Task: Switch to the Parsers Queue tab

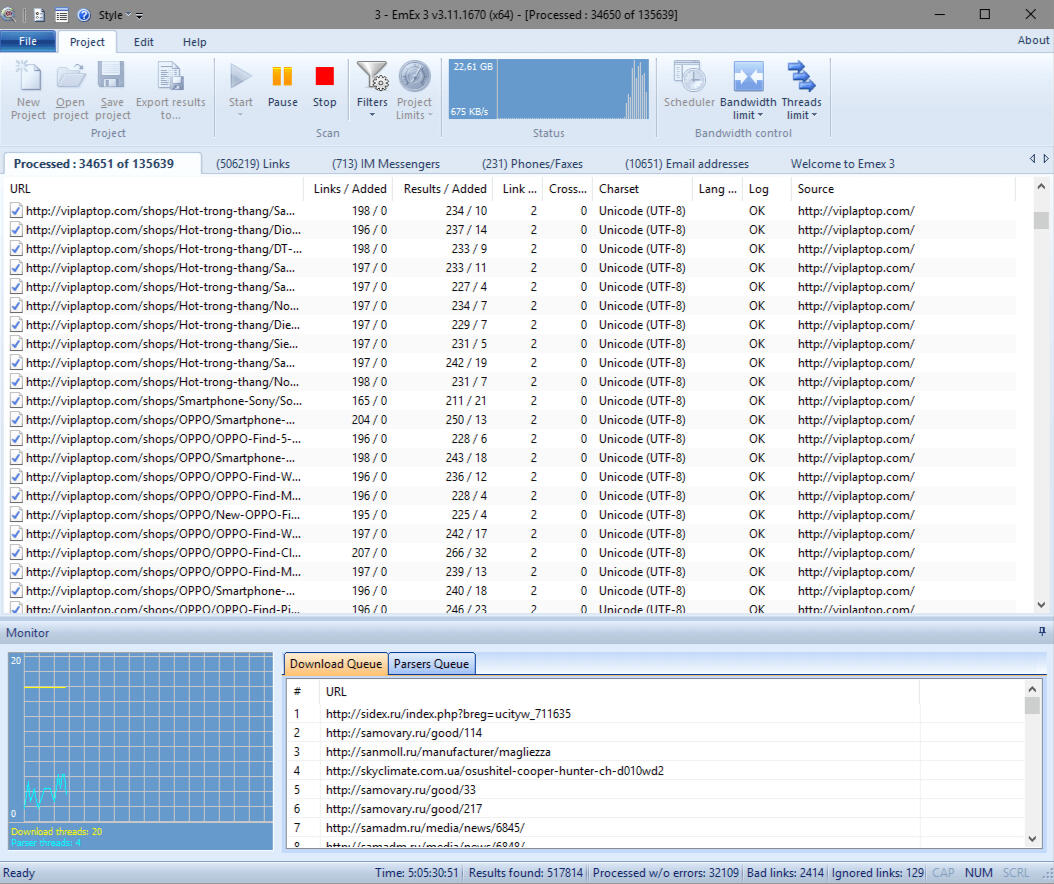Action: 431,663
